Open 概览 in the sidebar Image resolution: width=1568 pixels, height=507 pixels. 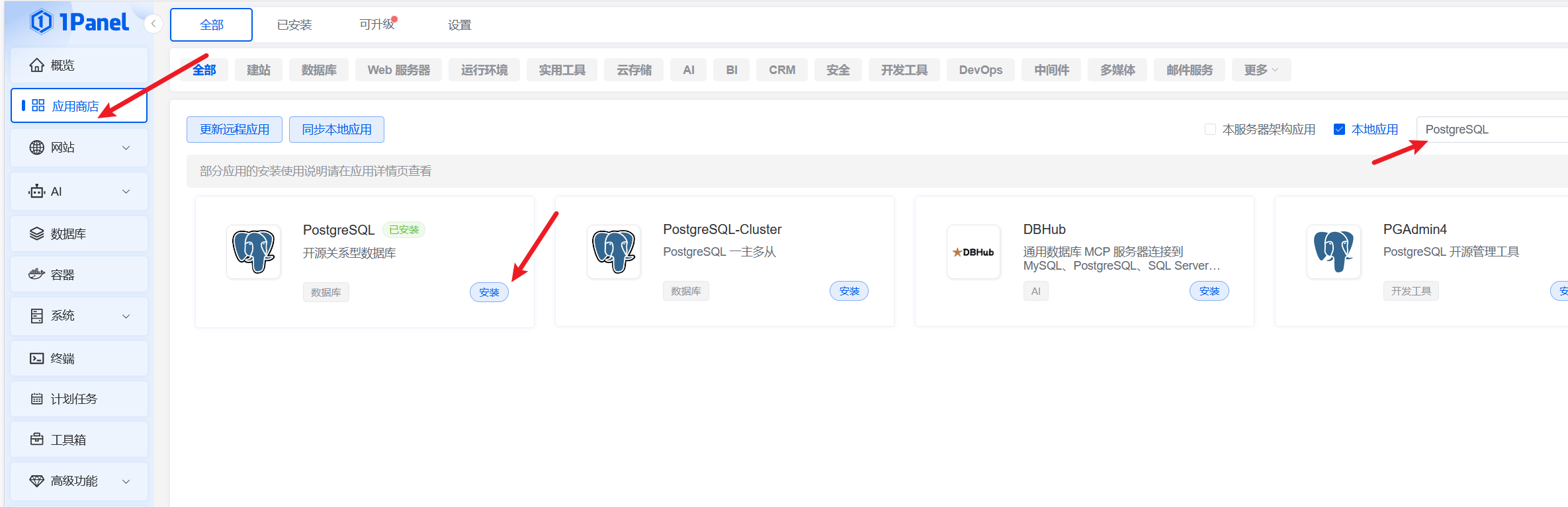pyautogui.click(x=79, y=65)
